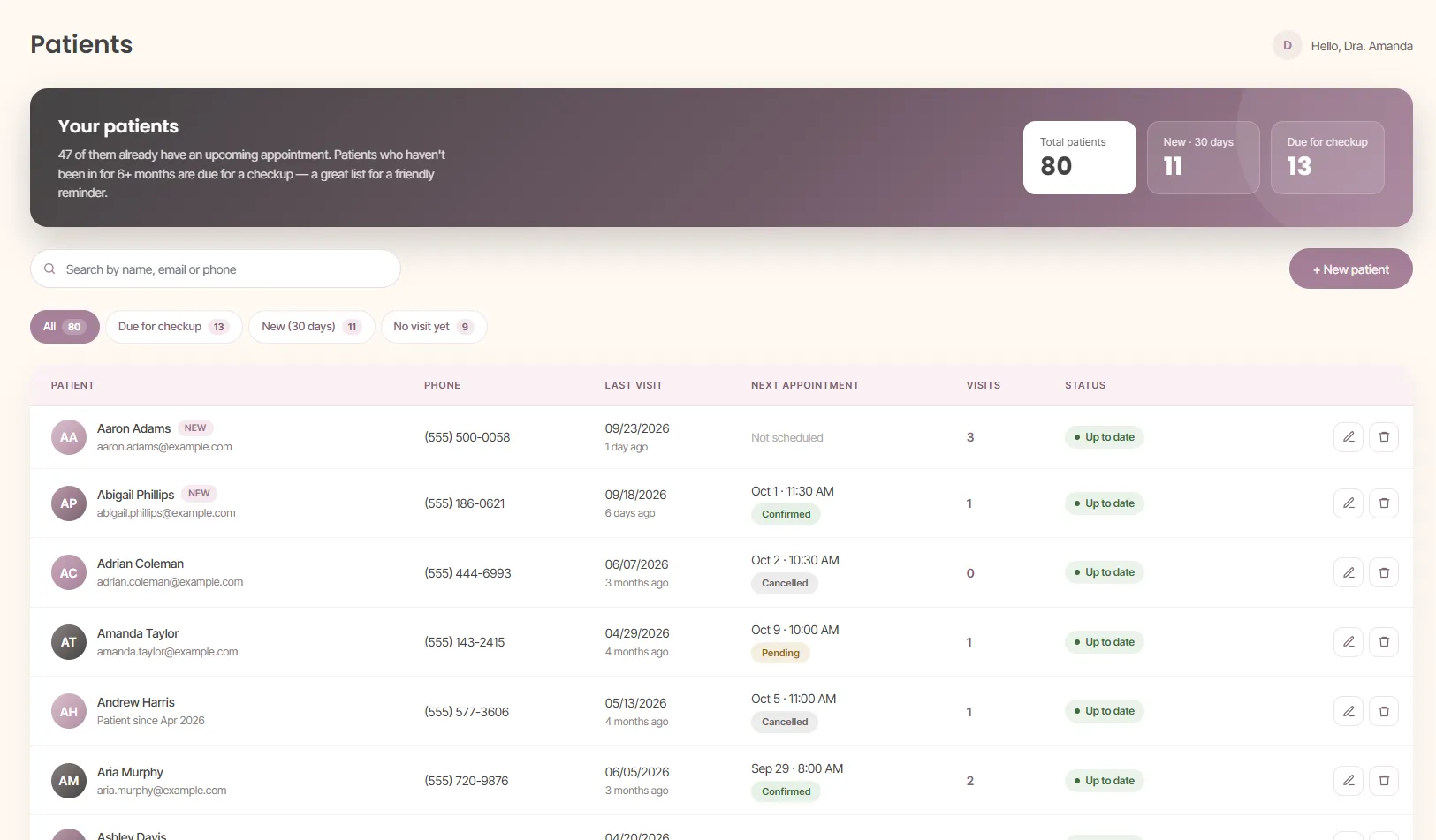1436x840 pixels.
Task: Sort by the Patient column header
Action: point(72,385)
